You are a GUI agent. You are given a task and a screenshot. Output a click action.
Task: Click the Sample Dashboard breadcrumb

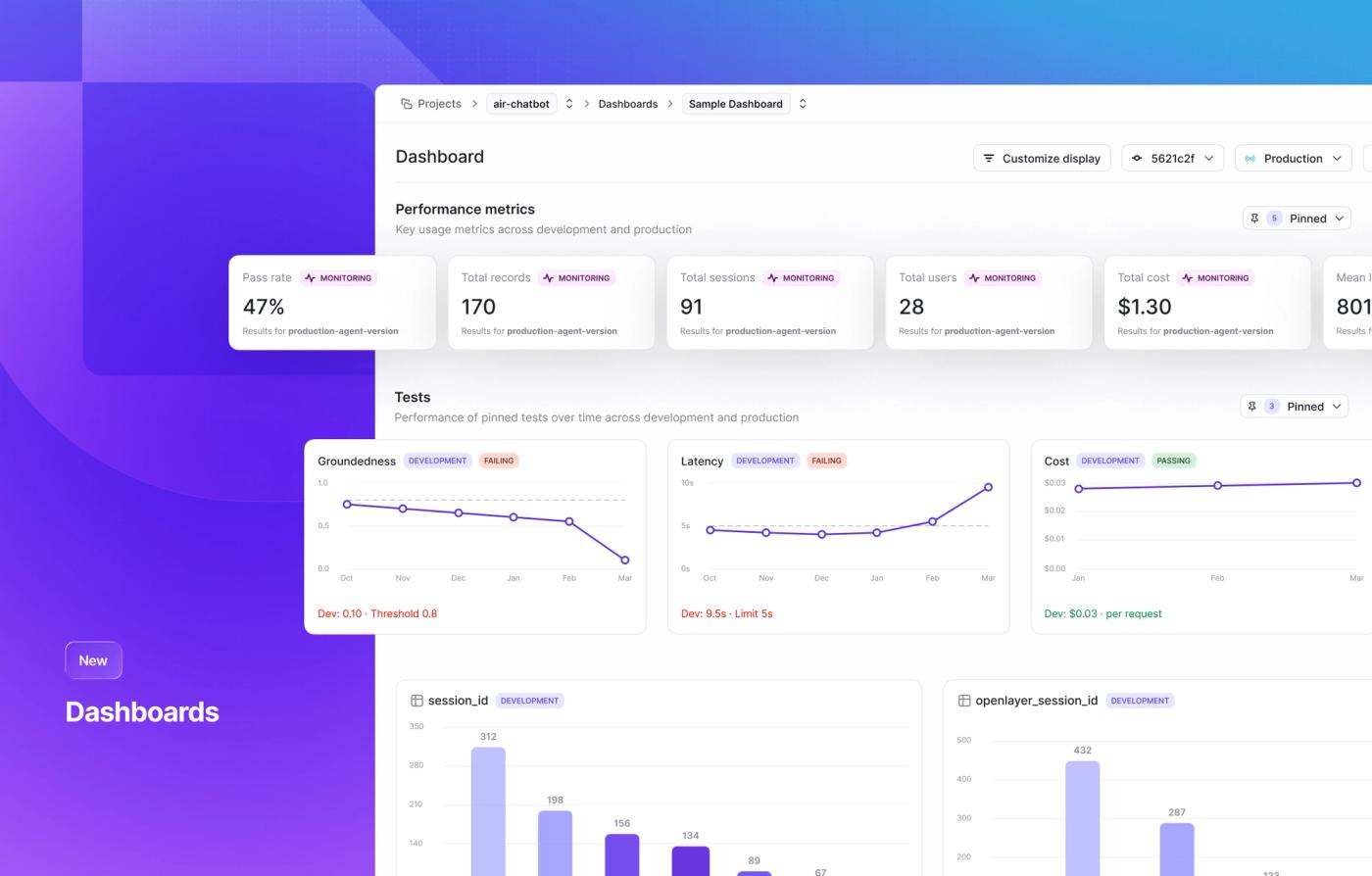click(736, 104)
